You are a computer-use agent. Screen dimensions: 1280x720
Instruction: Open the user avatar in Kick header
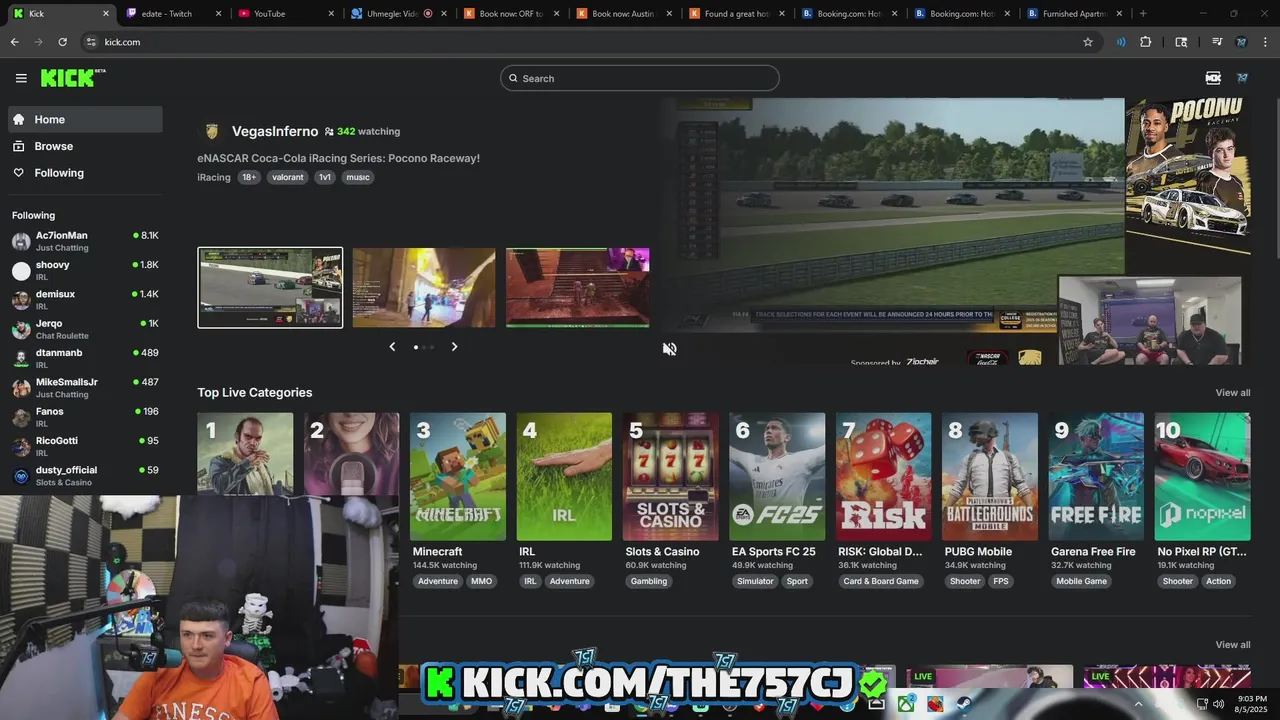pos(1242,78)
